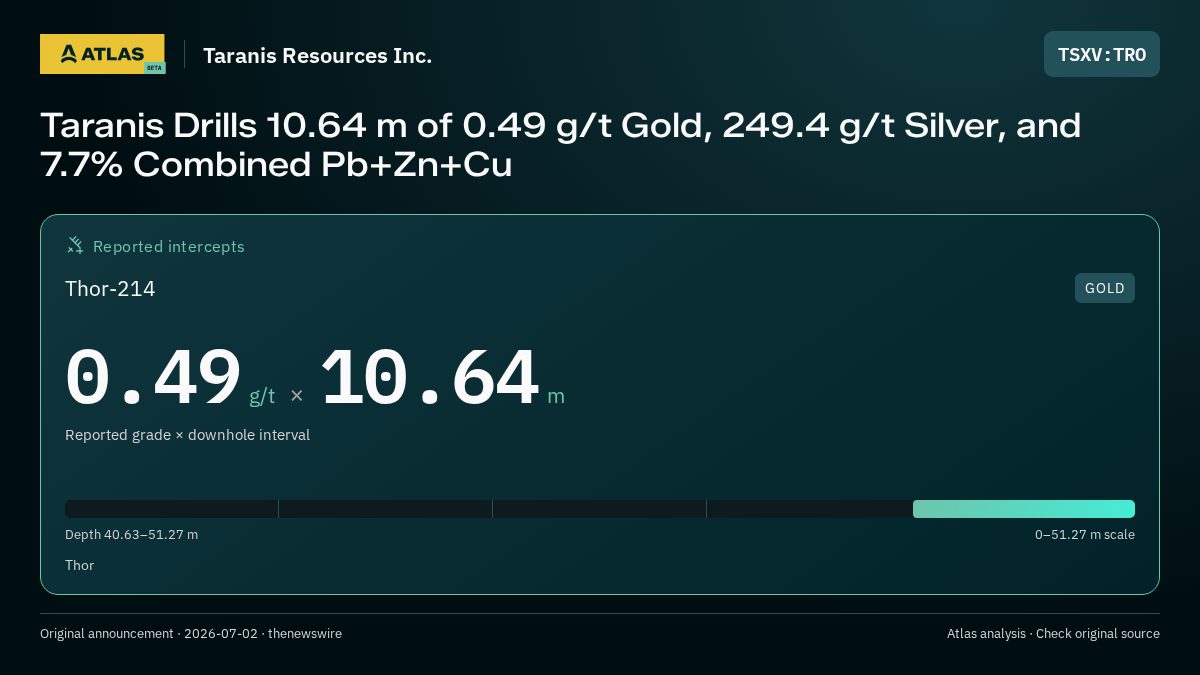1200x675 pixels.
Task: Select the Thor-214 drill hole name
Action: [110, 289]
